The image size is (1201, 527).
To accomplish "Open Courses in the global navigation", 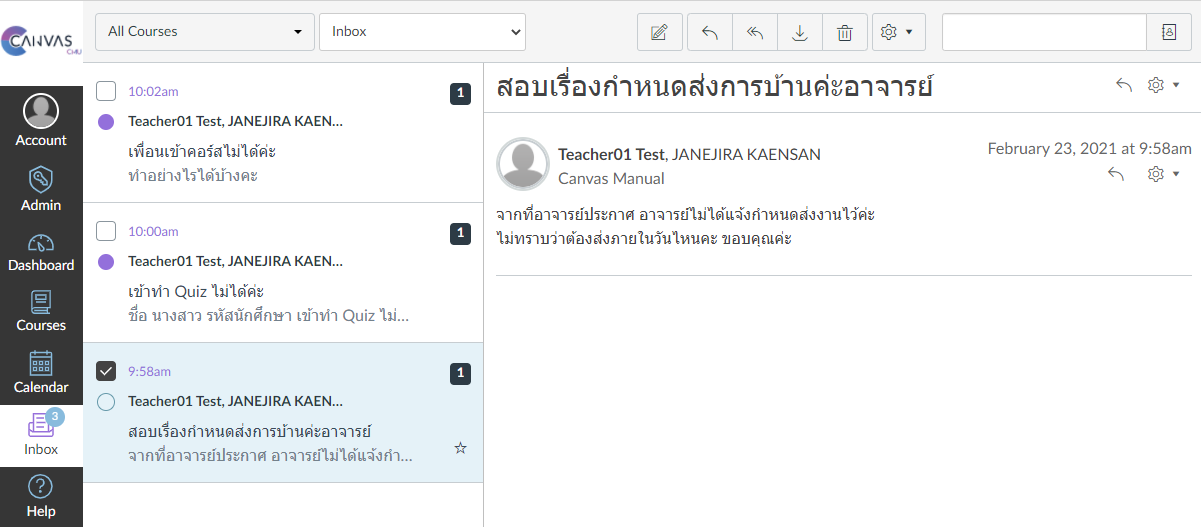I will pos(41,311).
